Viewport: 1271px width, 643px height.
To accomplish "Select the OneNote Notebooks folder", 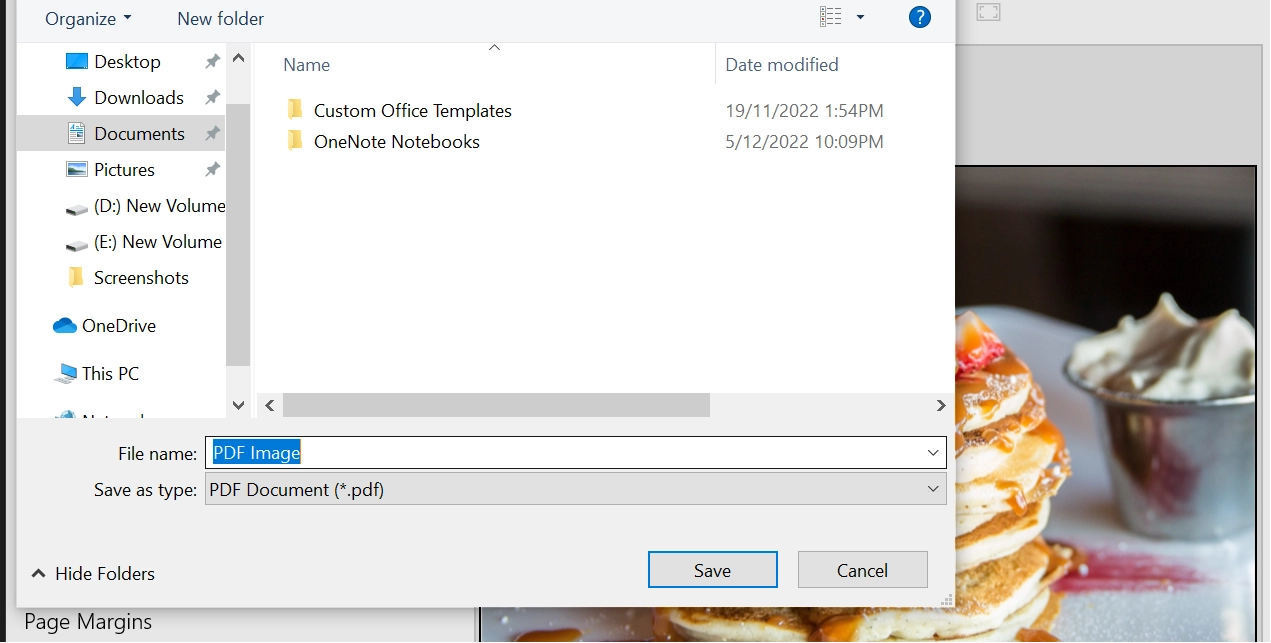I will pos(397,141).
